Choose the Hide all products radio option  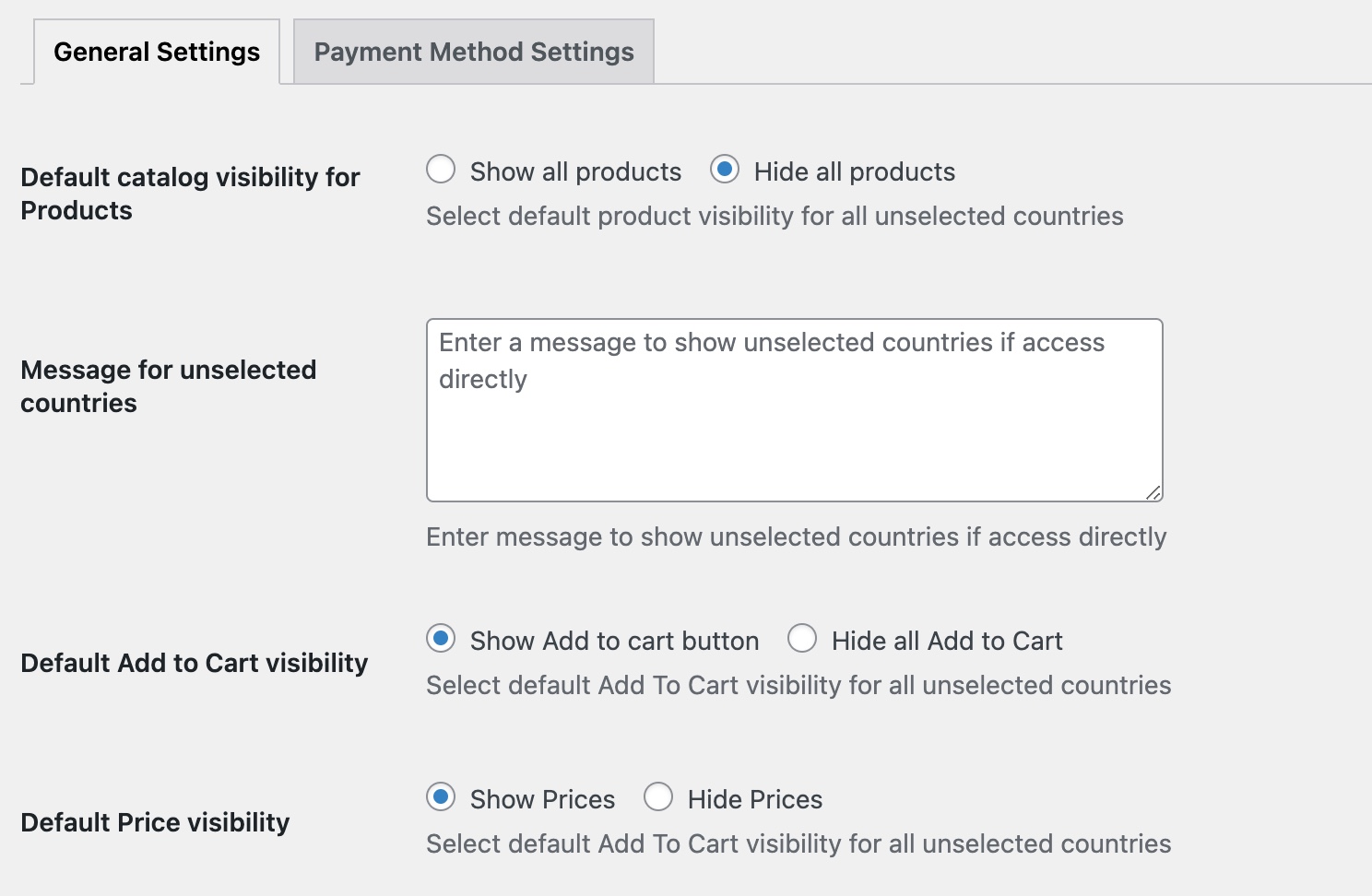pos(725,170)
